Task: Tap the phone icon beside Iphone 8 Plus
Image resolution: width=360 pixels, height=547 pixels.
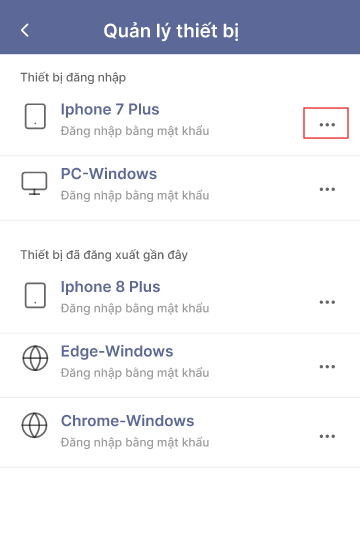Action: point(35,295)
